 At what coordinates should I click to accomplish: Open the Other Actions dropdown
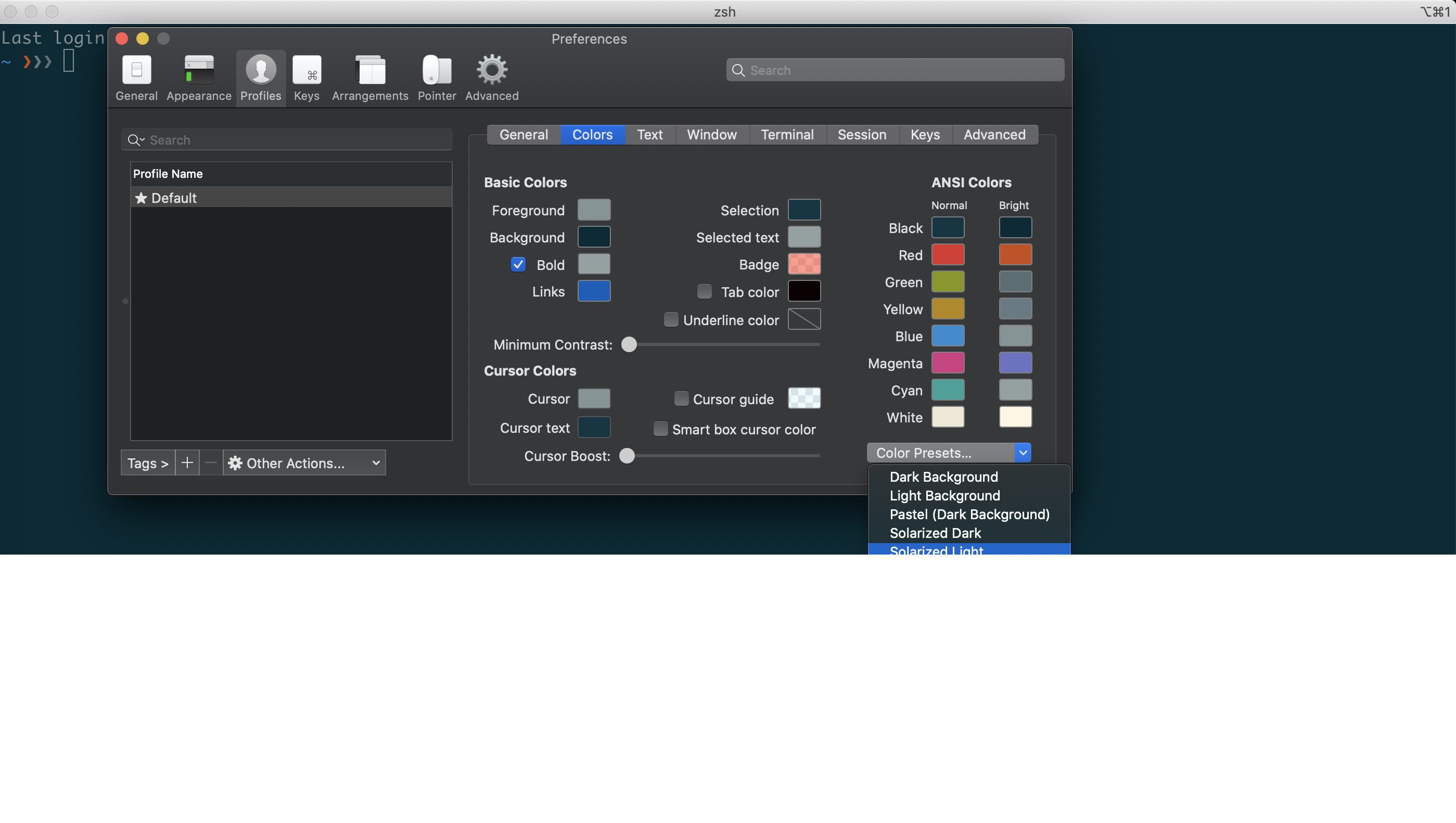point(304,463)
